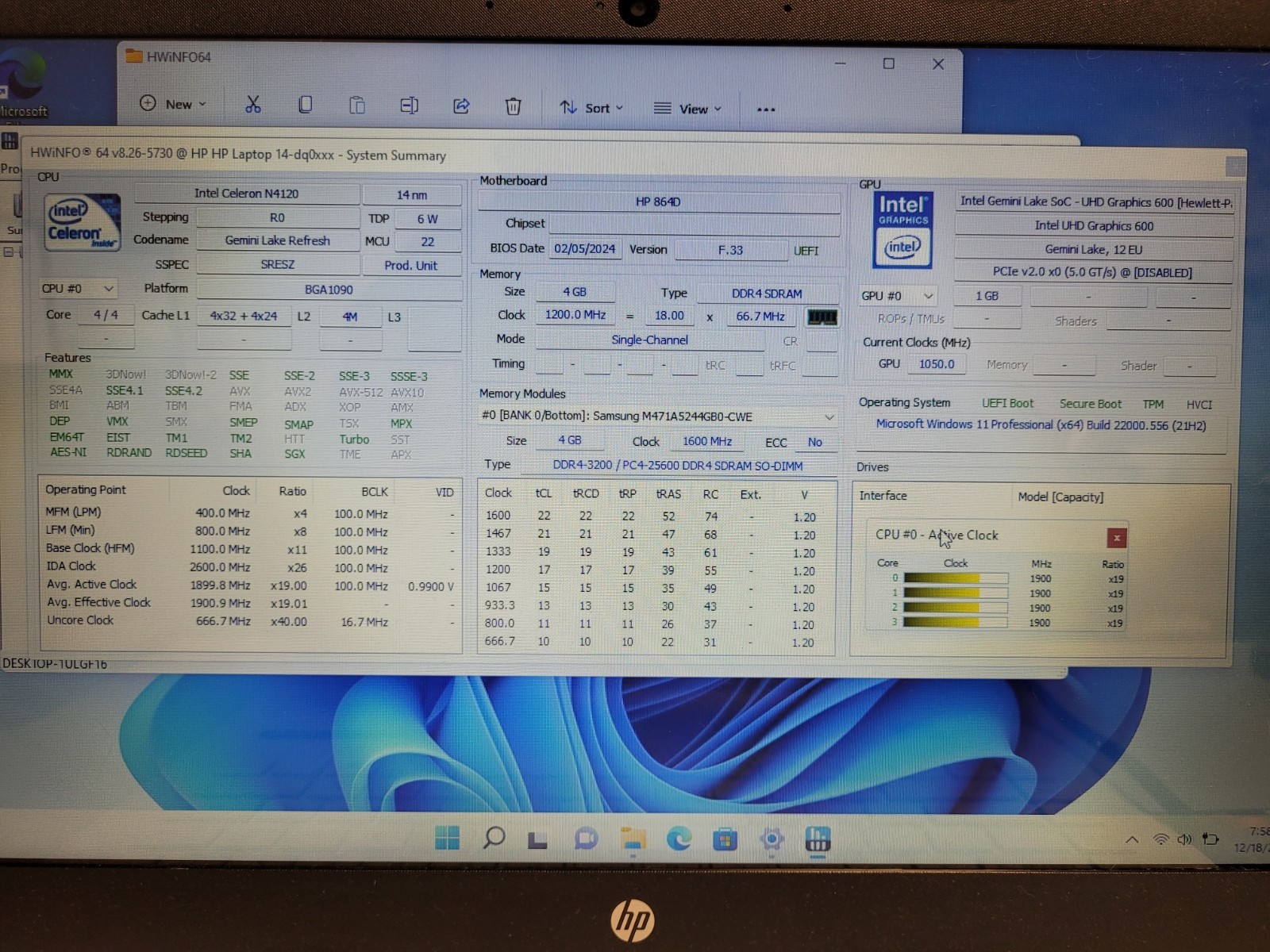The image size is (1270, 952).
Task: Click the DDR4 SDRAM memory type value
Action: point(767,294)
